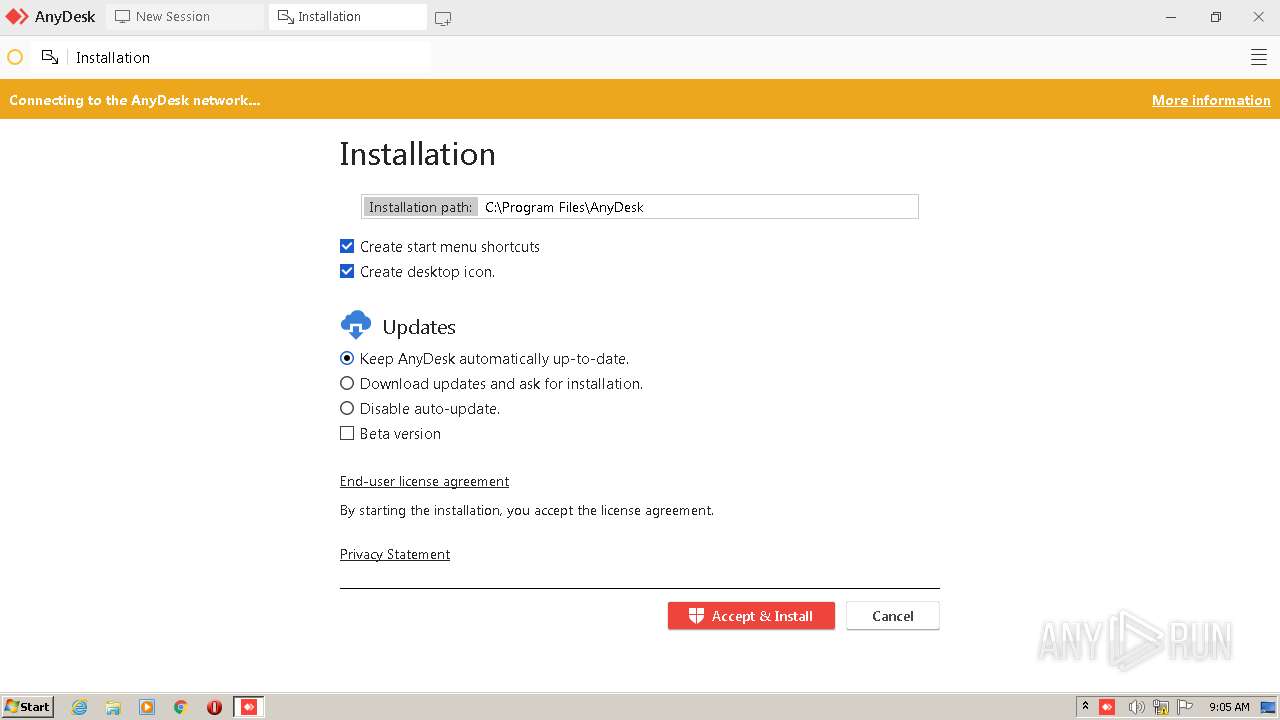This screenshot has width=1280, height=720.
Task: Select Keep AnyDesk automatically up-to-date
Action: (x=347, y=358)
